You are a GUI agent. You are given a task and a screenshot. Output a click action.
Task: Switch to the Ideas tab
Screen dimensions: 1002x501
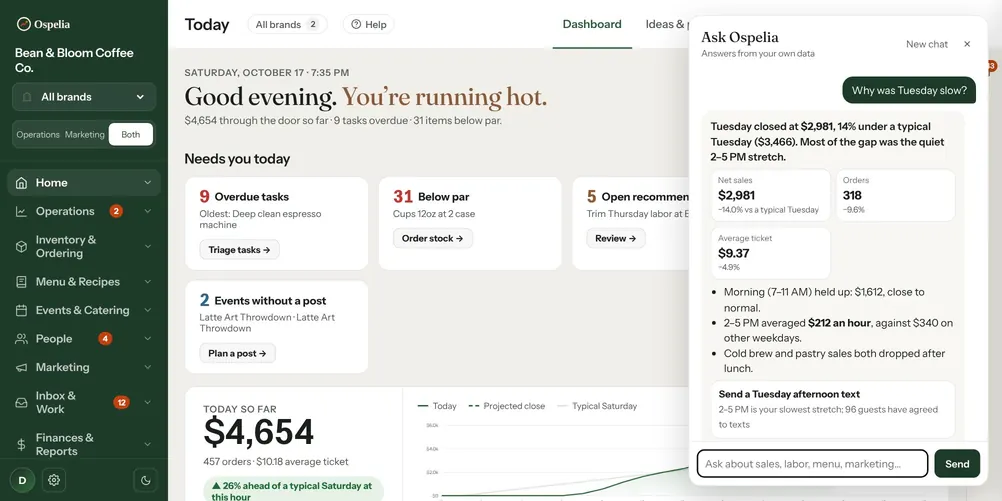[x=667, y=24]
